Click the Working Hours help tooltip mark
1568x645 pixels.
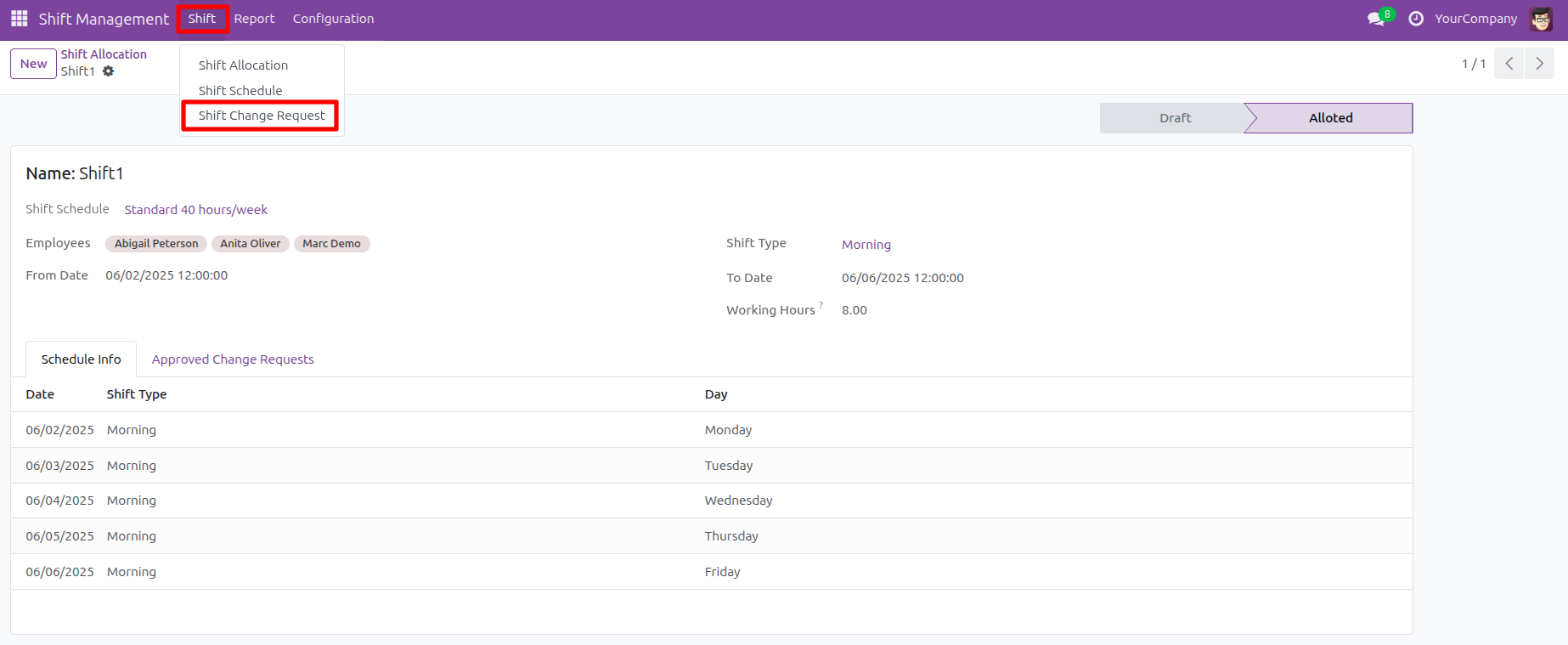pos(821,305)
